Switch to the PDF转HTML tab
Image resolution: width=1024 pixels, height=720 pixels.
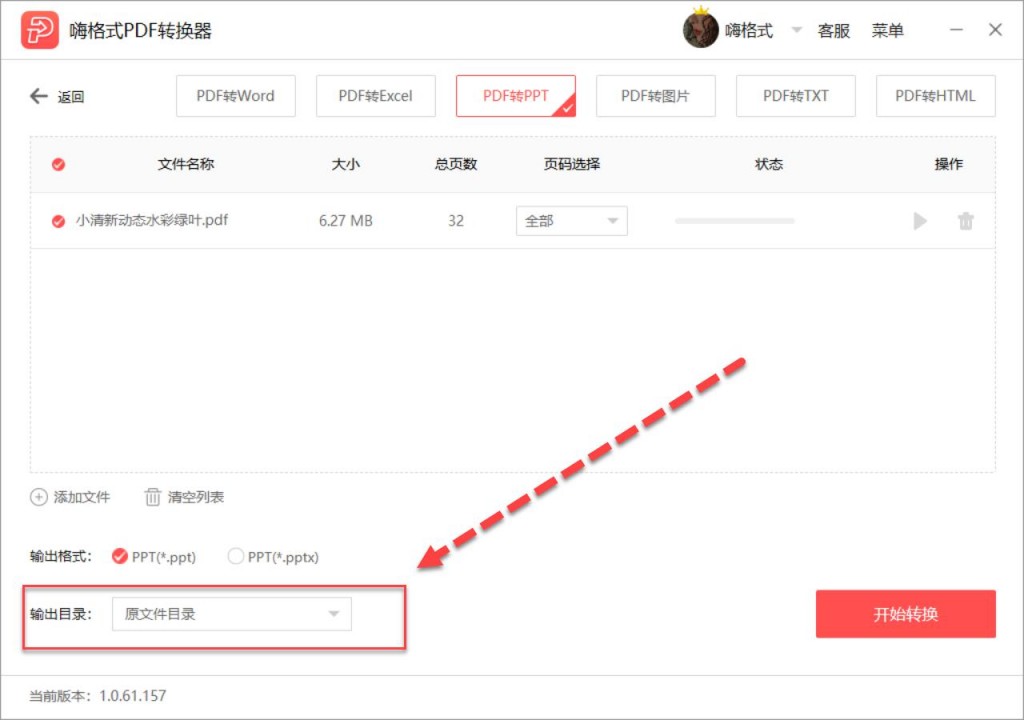(935, 96)
